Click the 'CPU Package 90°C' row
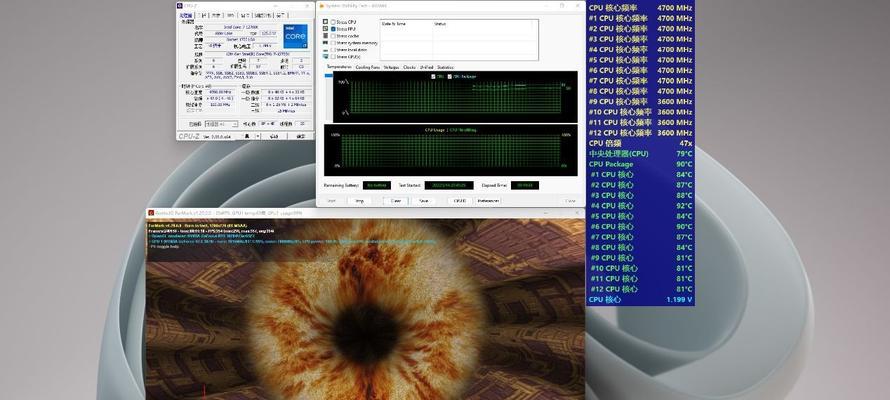Viewport: 890px width, 400px height. (x=641, y=164)
